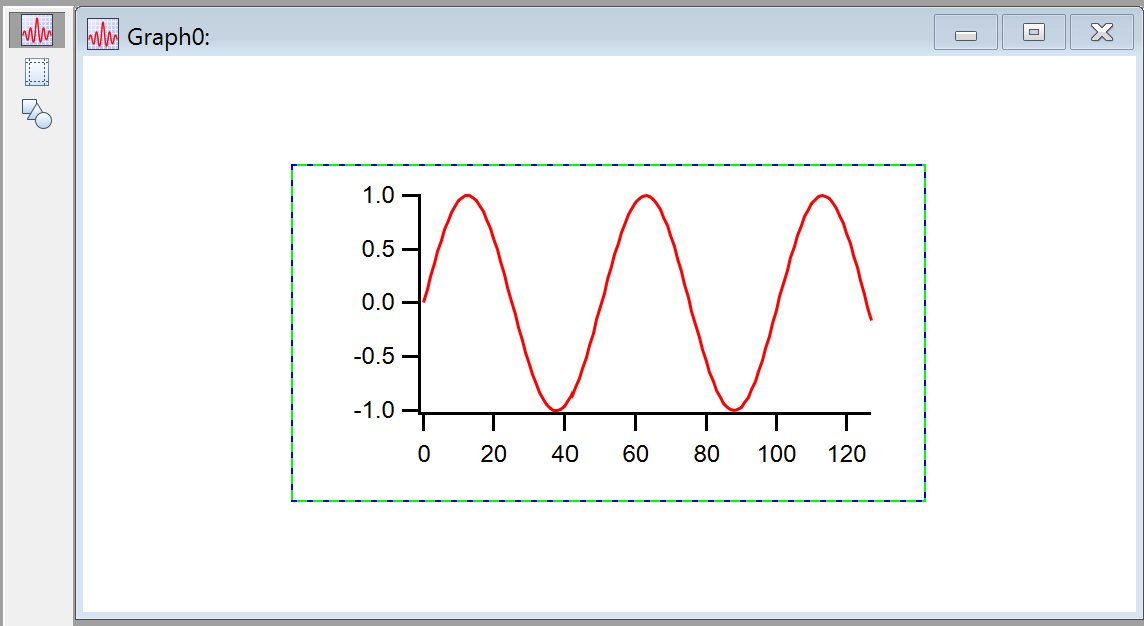The width and height of the screenshot is (1144, 626).
Task: Maximize the Graph0 window
Action: click(1034, 33)
